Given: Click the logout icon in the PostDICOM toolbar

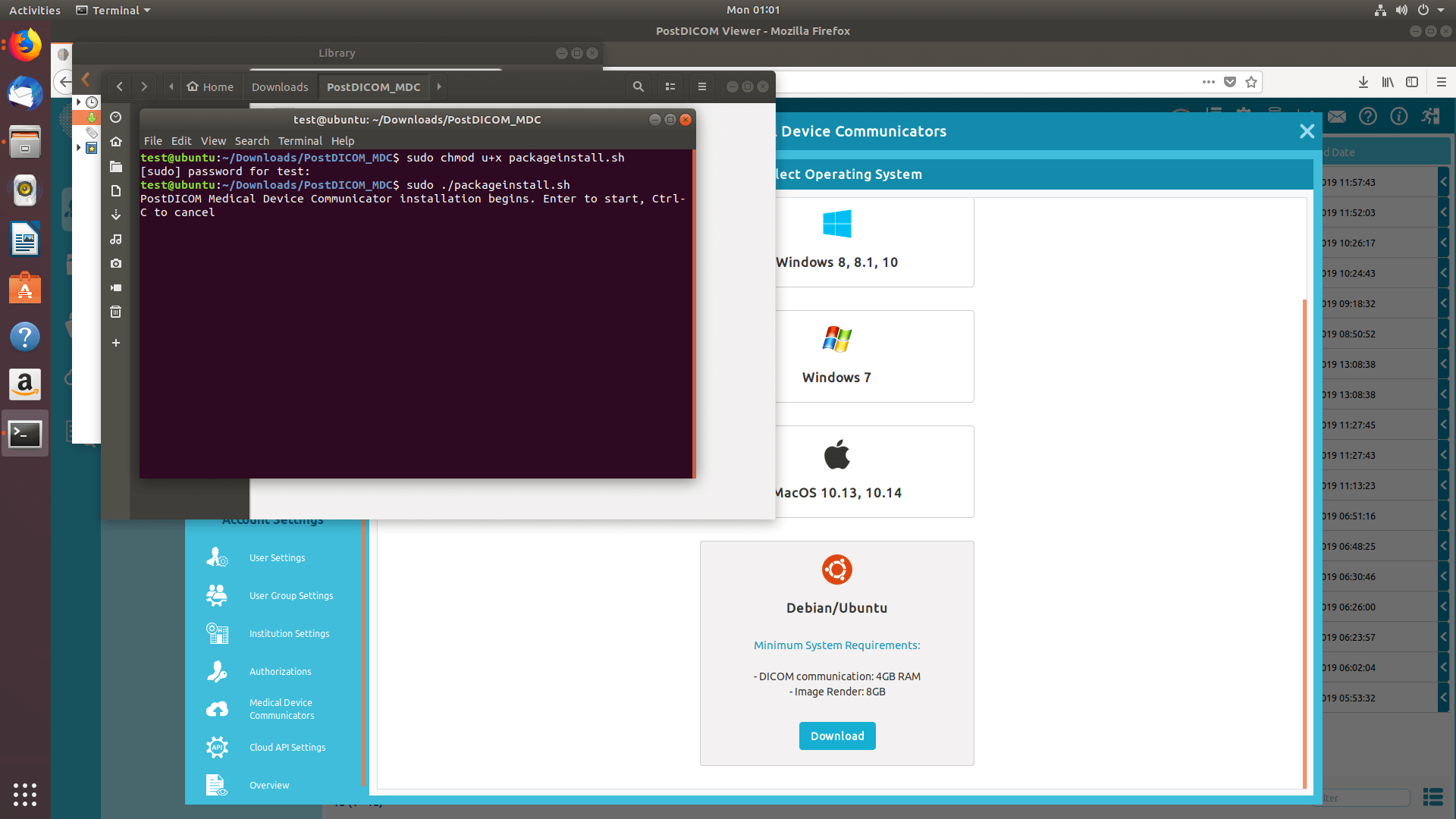Looking at the screenshot, I should coord(1430,116).
